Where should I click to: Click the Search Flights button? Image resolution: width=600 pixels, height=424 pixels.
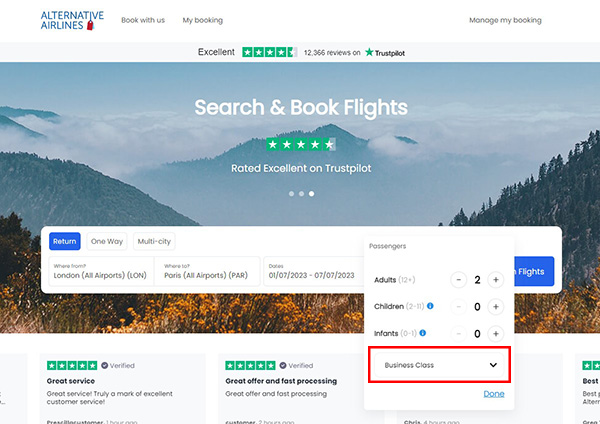pos(534,271)
